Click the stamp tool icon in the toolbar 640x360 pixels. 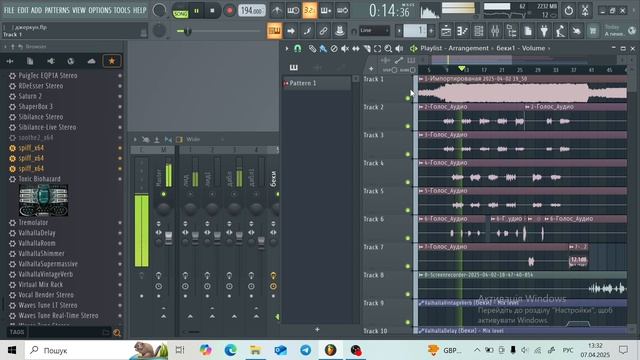point(340,31)
